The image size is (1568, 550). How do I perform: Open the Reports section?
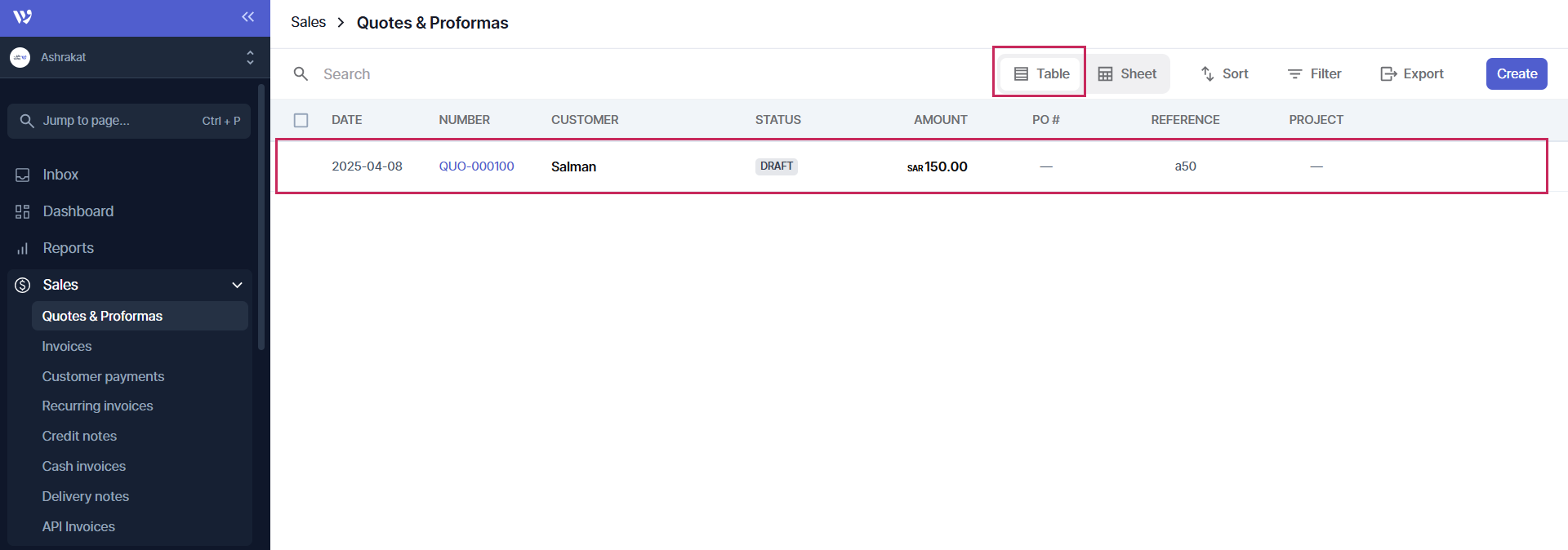pos(68,248)
